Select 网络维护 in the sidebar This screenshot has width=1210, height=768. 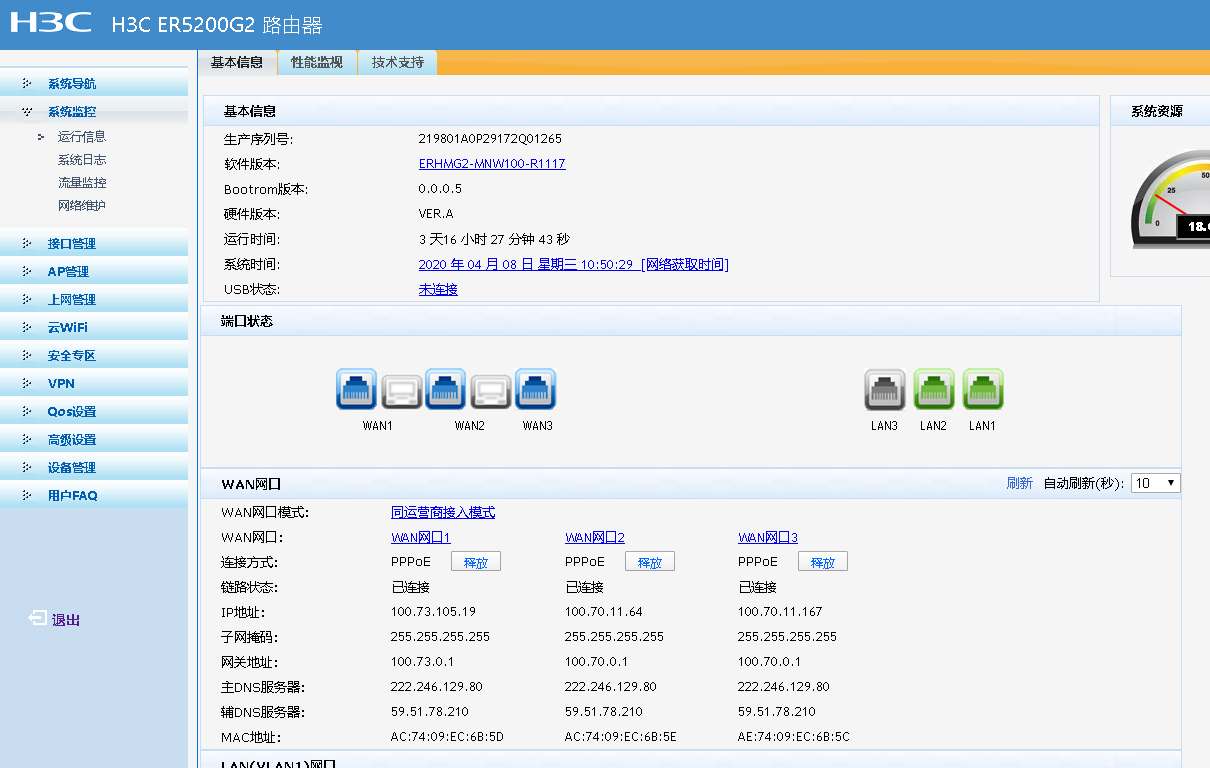(x=82, y=206)
